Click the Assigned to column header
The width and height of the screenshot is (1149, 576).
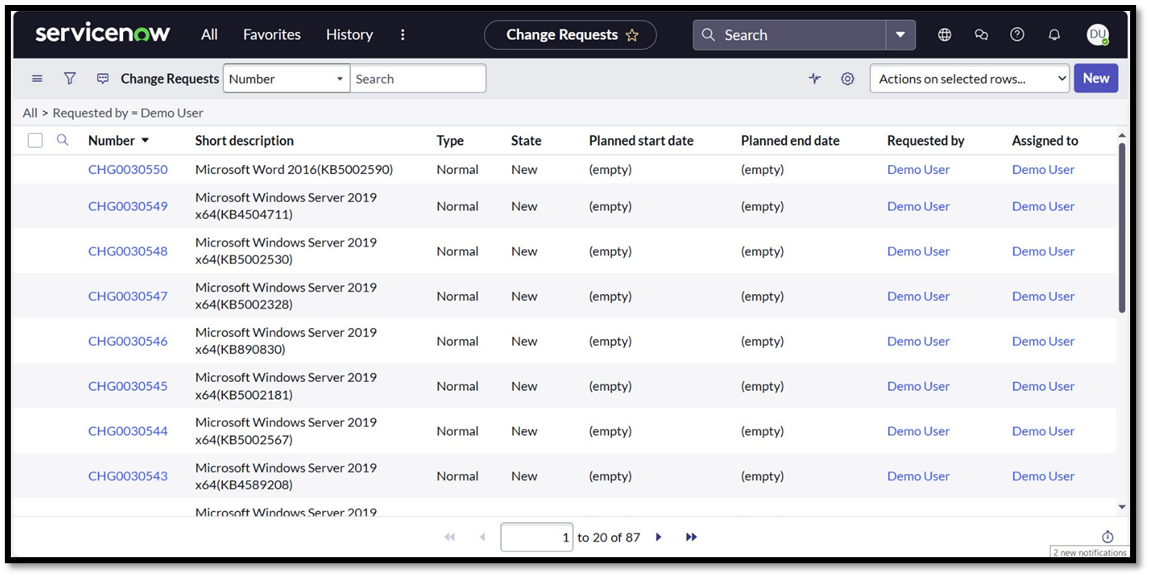pos(1045,141)
